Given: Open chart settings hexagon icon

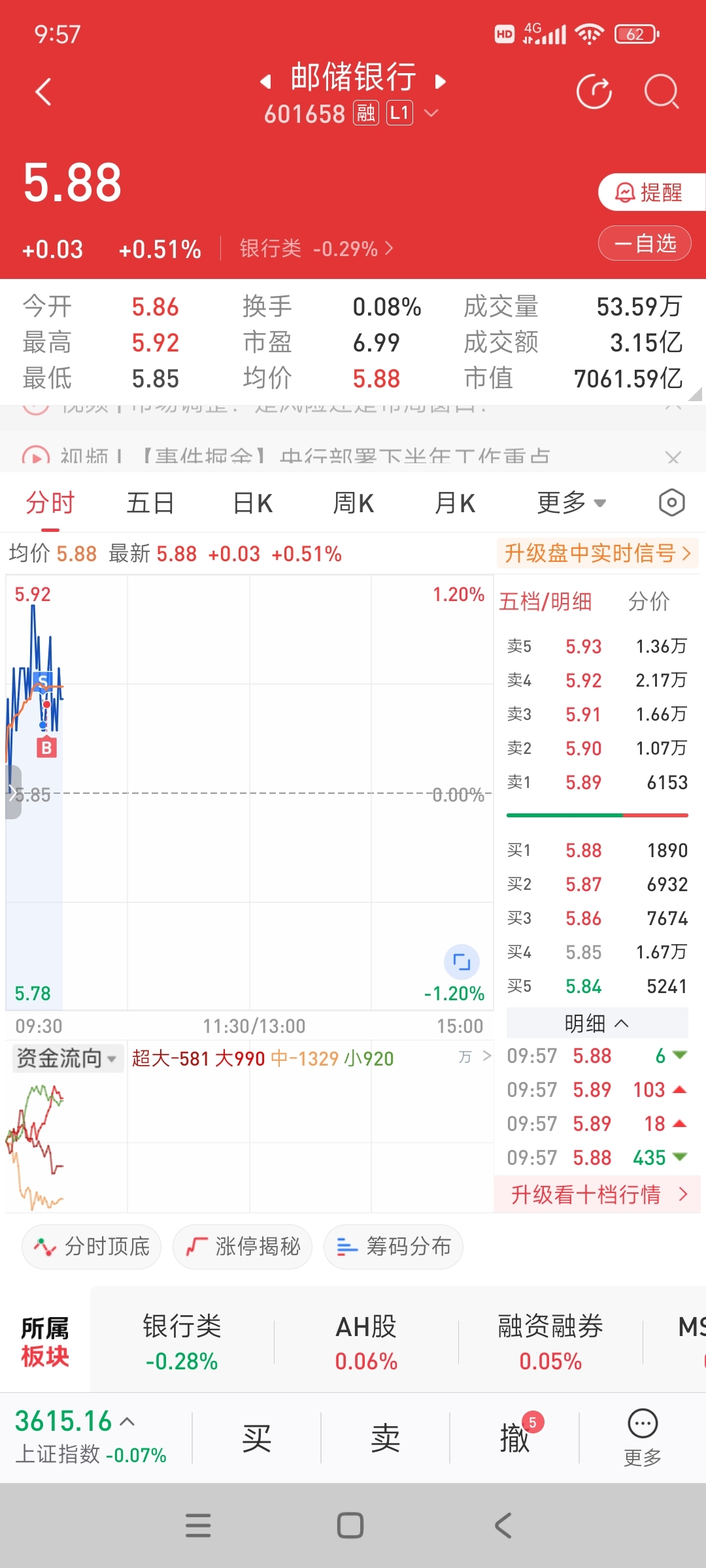Looking at the screenshot, I should point(671,503).
